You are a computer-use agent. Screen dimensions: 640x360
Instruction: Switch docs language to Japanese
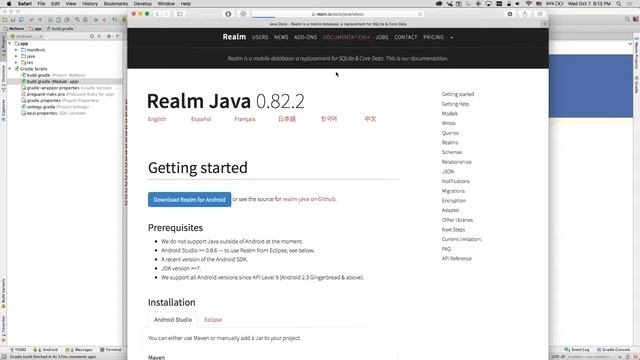(x=287, y=119)
